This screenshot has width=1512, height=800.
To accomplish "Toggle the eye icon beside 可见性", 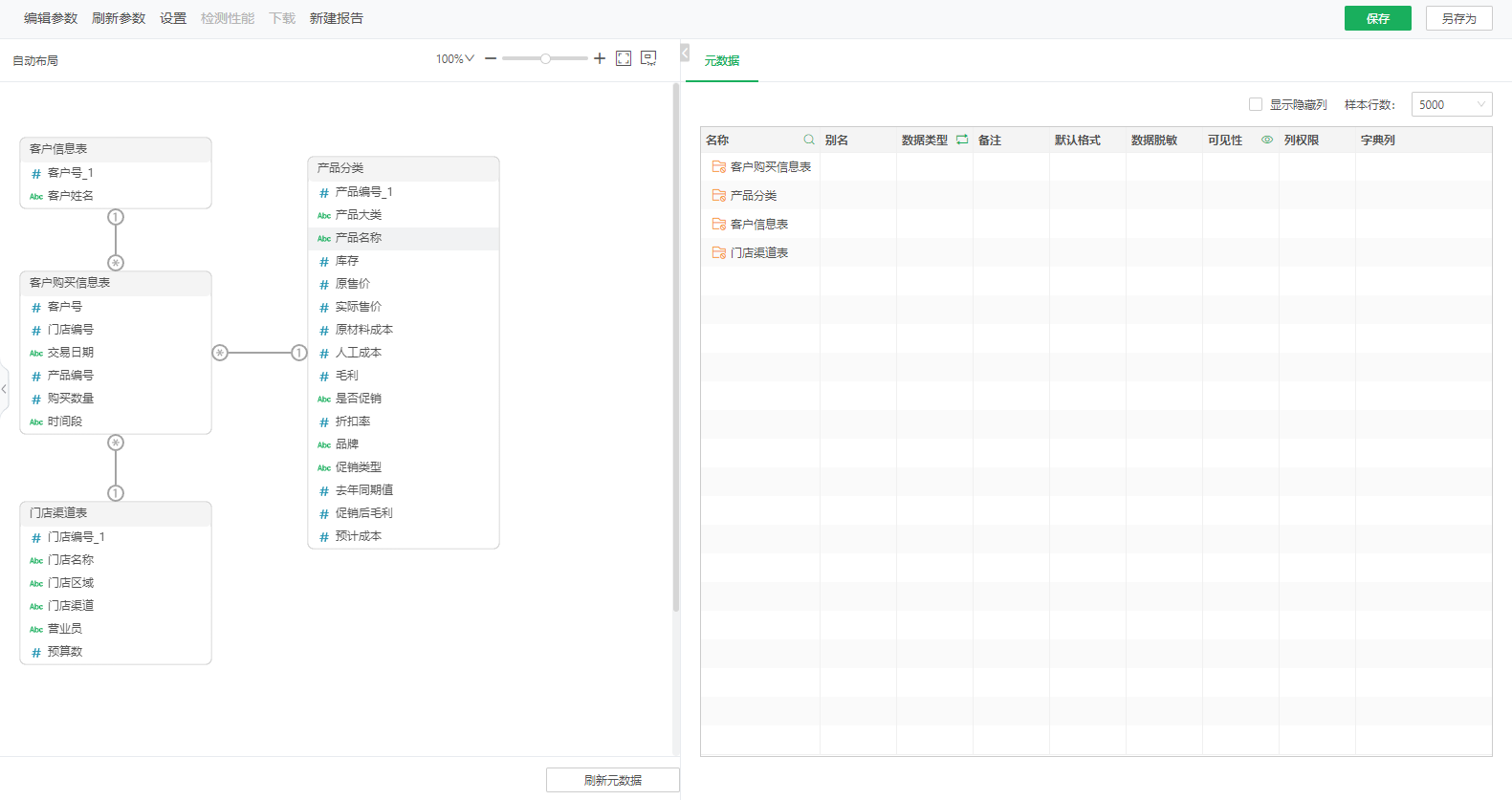I will pos(1267,140).
